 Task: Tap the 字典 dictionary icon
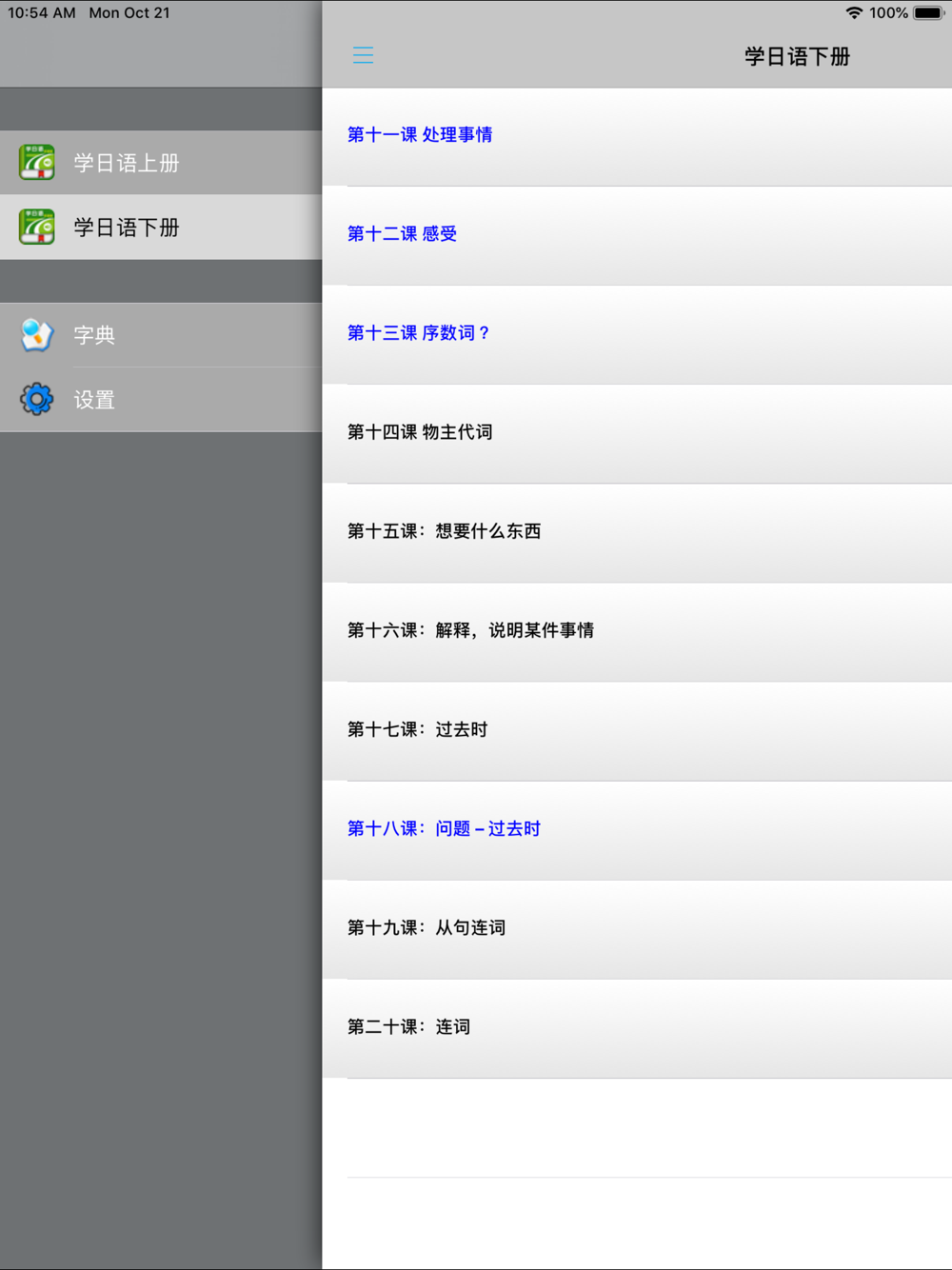pos(37,335)
